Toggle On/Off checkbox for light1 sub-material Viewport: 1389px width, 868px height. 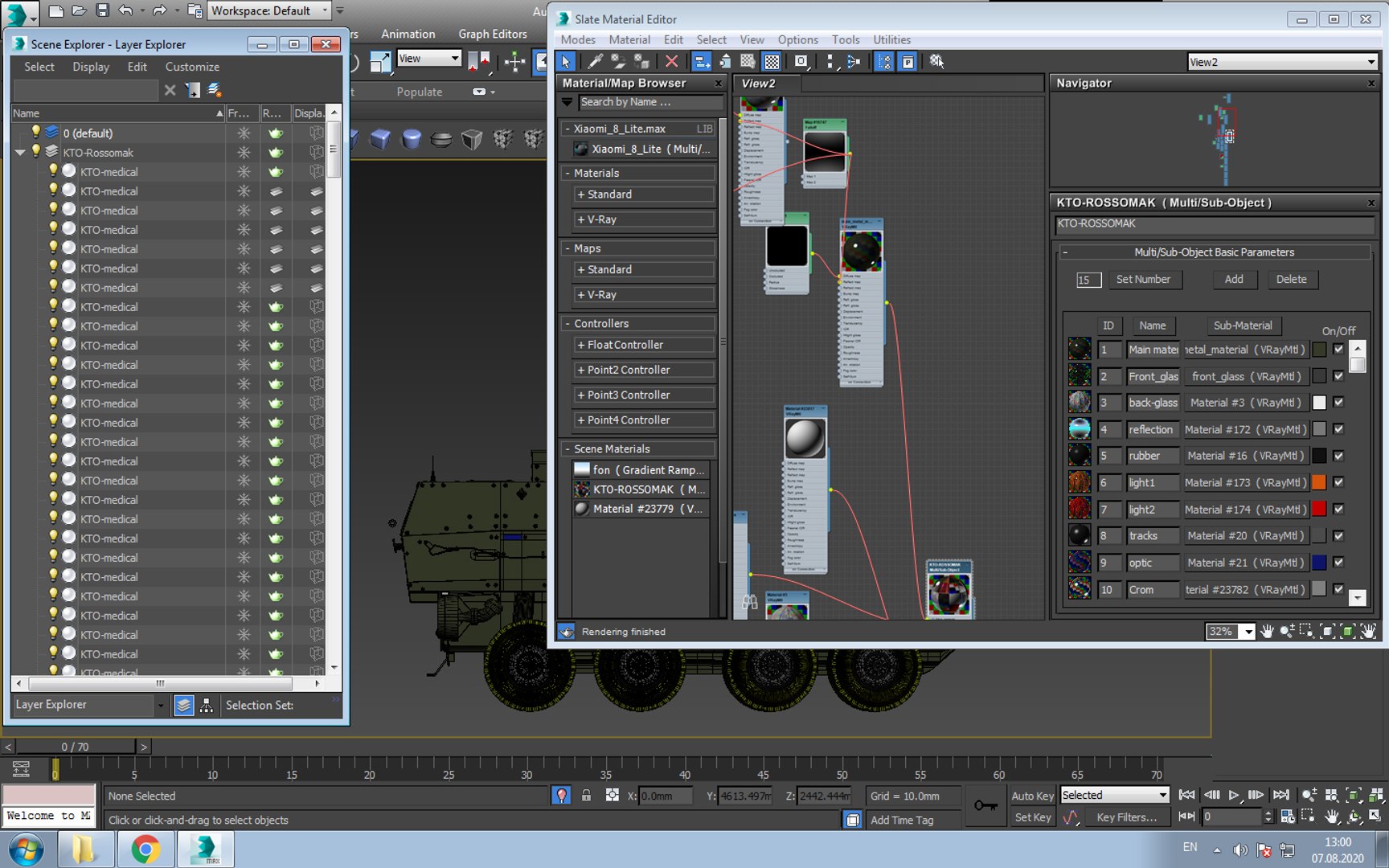click(1338, 482)
